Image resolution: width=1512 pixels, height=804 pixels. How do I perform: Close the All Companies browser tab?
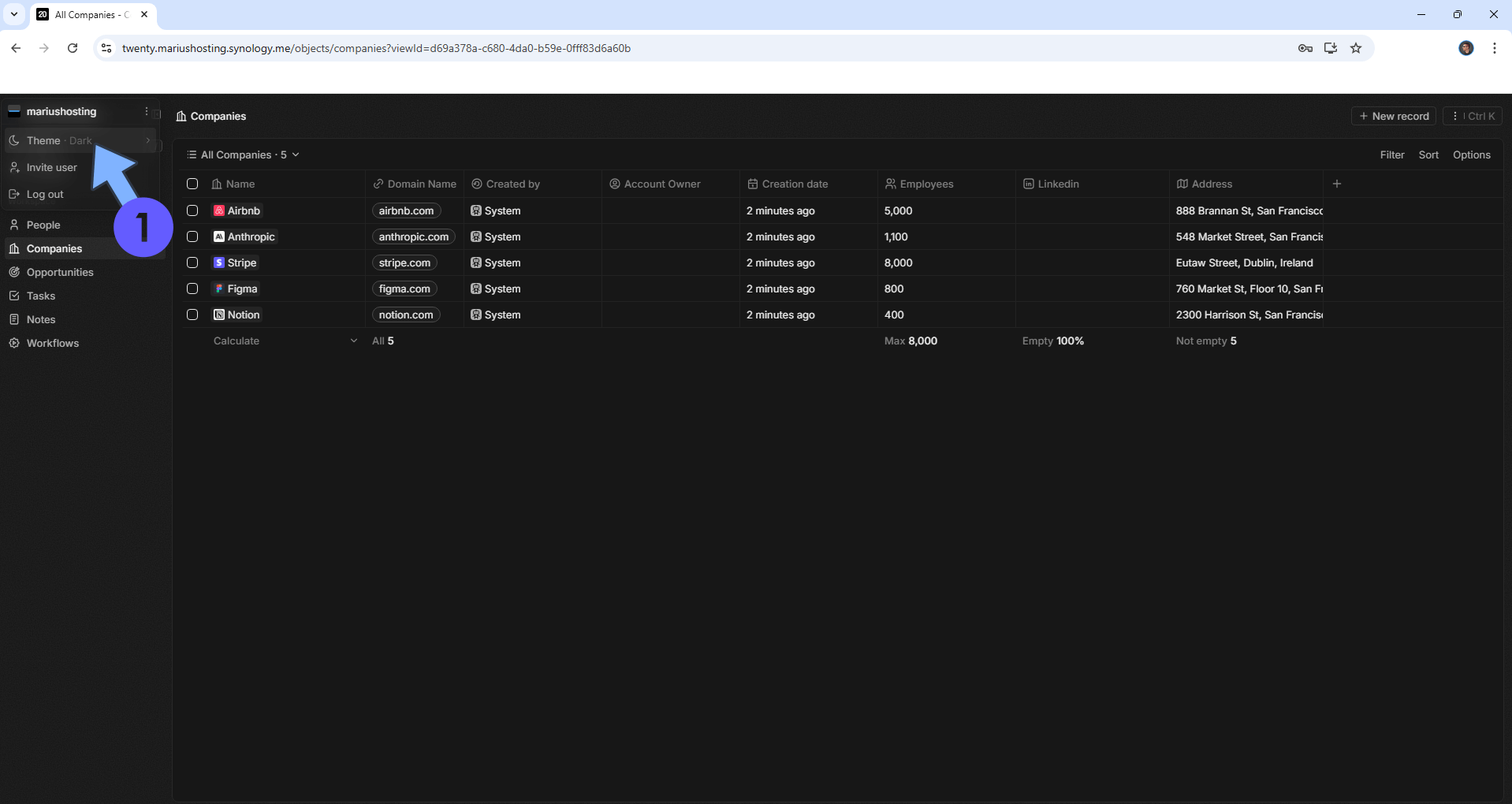[x=144, y=14]
